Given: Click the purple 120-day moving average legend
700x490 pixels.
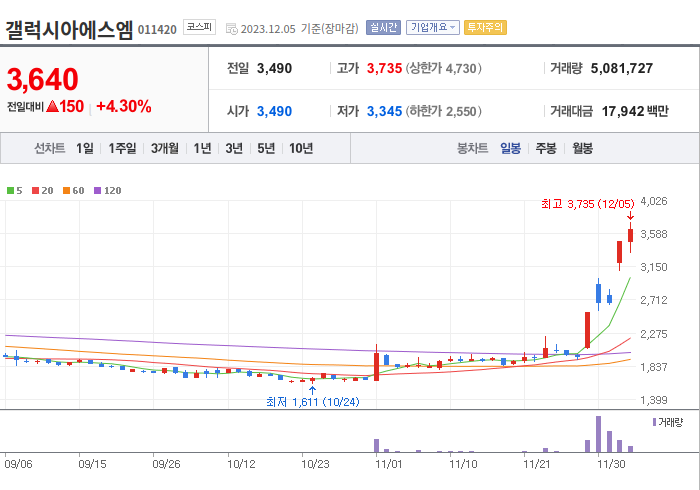Looking at the screenshot, I should [108, 191].
